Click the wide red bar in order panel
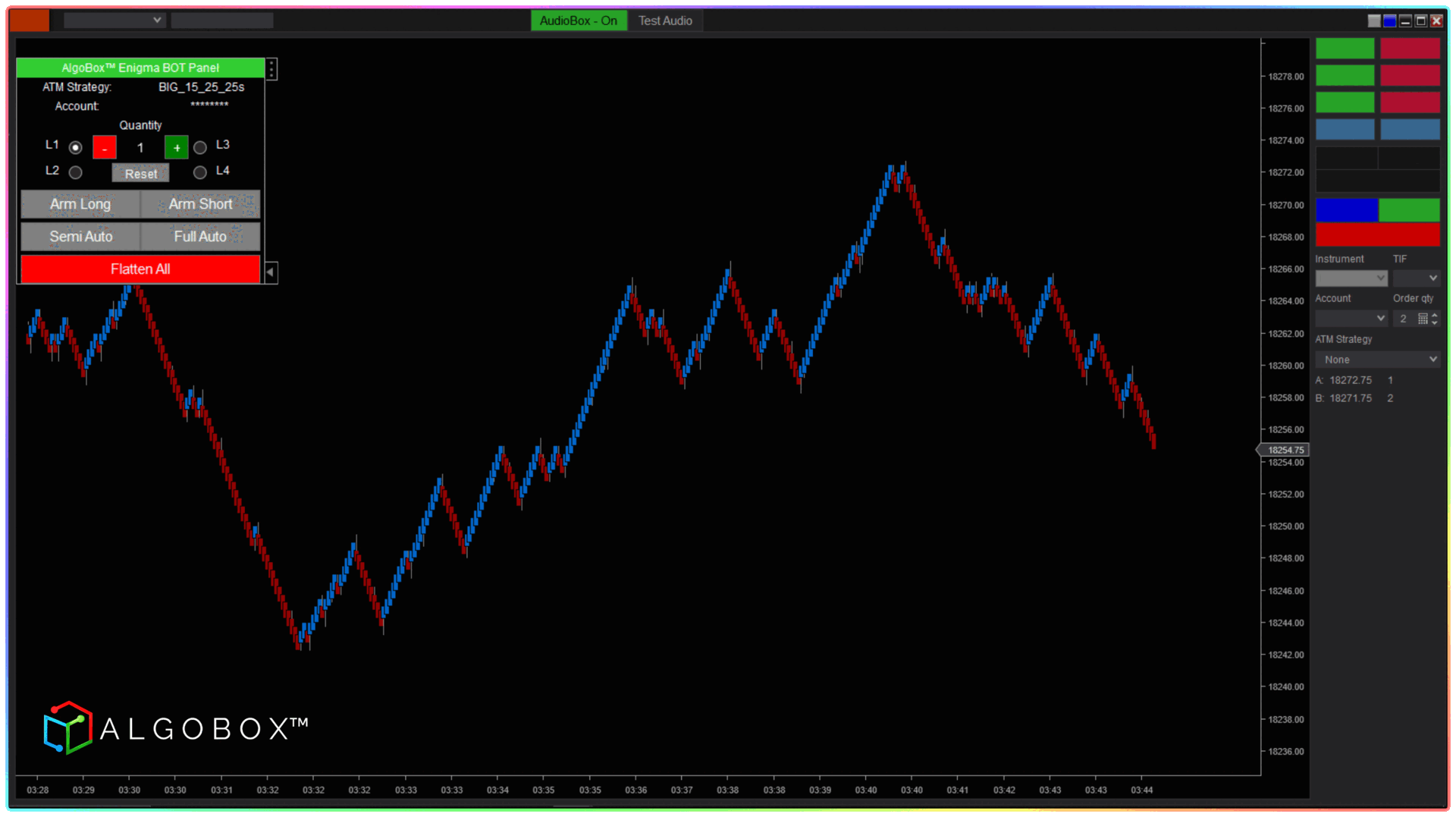This screenshot has width=1456, height=817. point(1377,234)
